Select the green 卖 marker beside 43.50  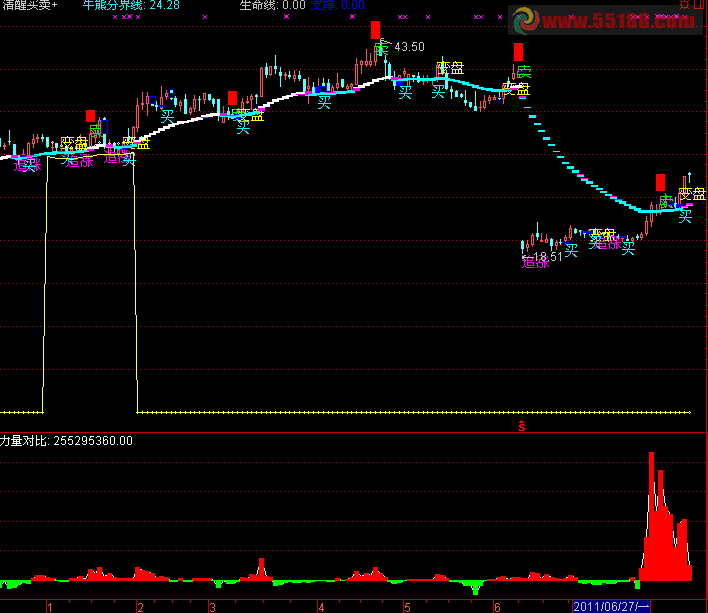click(381, 48)
